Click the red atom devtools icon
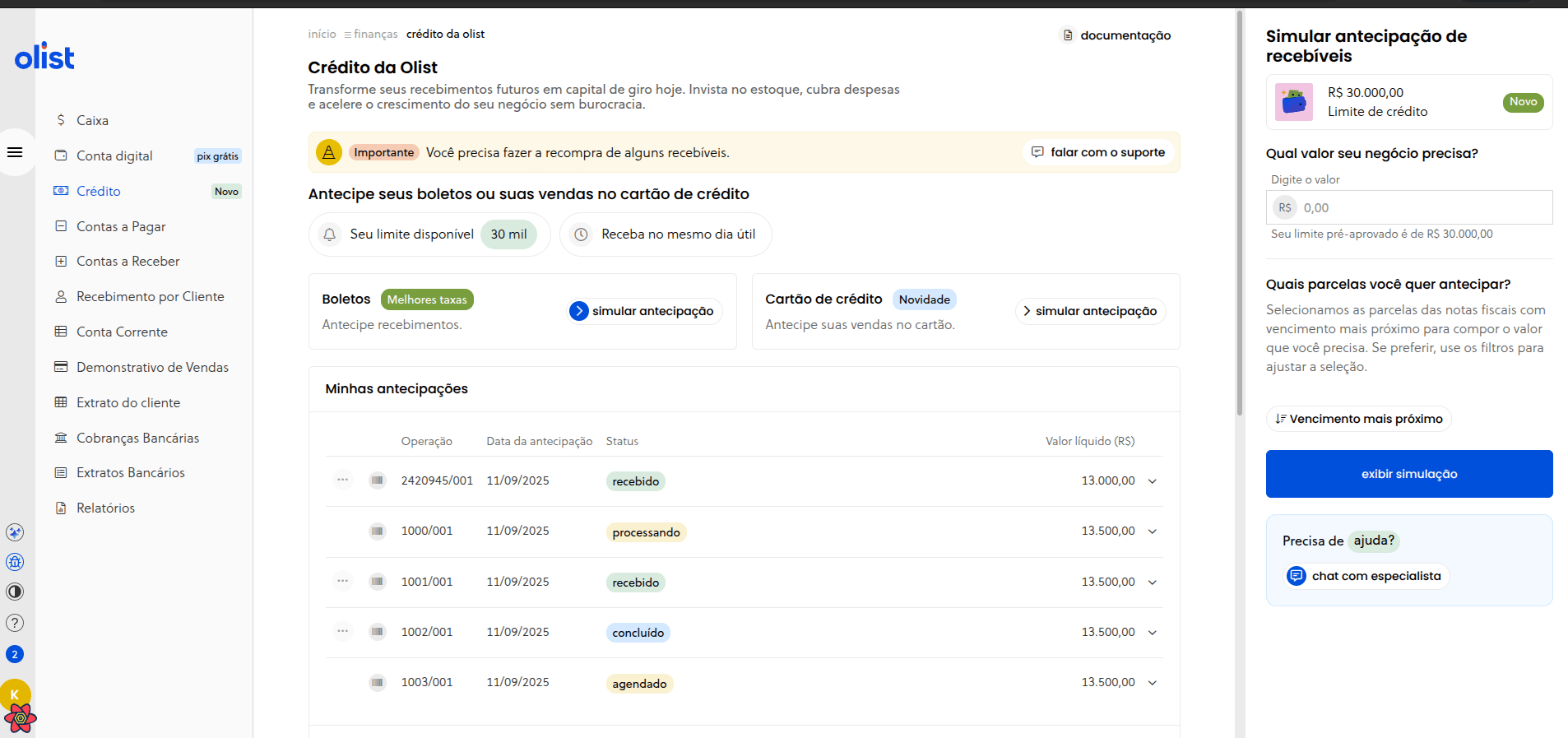Viewport: 1568px width, 738px height. pyautogui.click(x=20, y=718)
